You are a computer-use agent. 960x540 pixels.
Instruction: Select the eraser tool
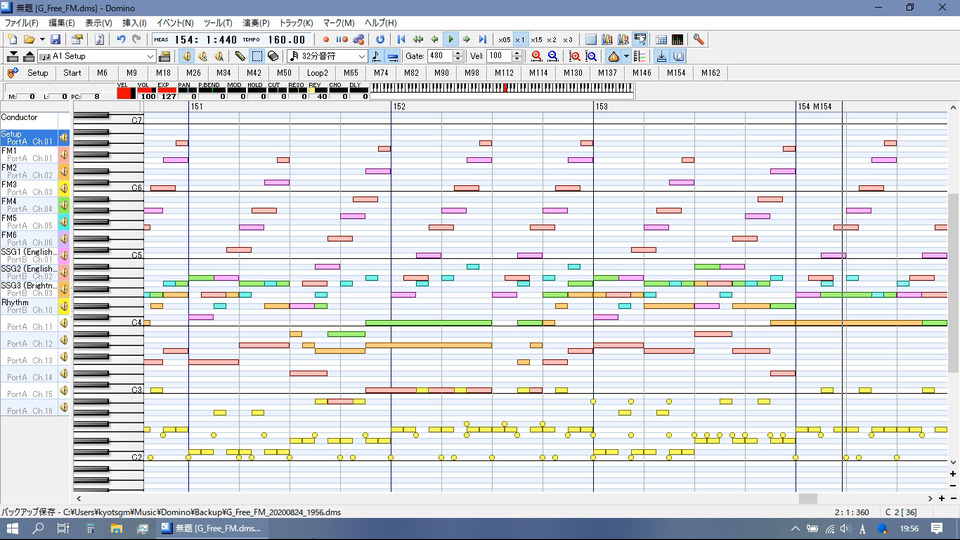pos(273,56)
